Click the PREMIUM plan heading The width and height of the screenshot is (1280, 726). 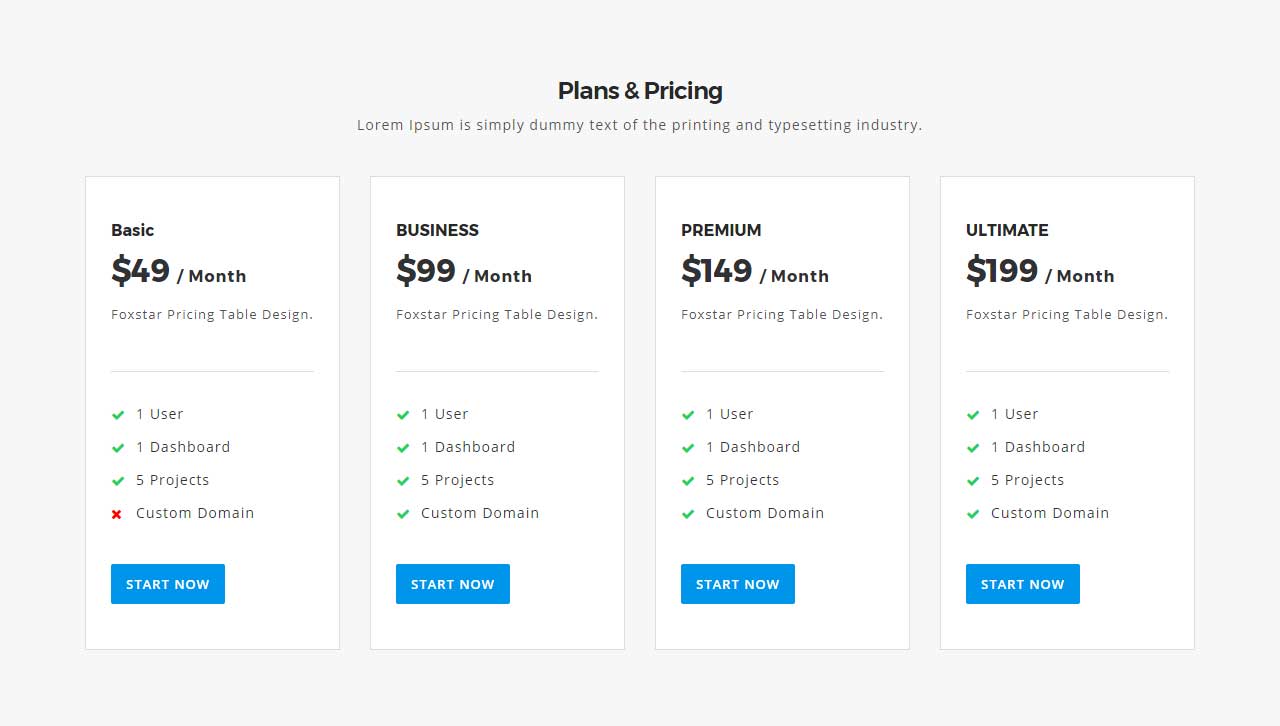(721, 230)
